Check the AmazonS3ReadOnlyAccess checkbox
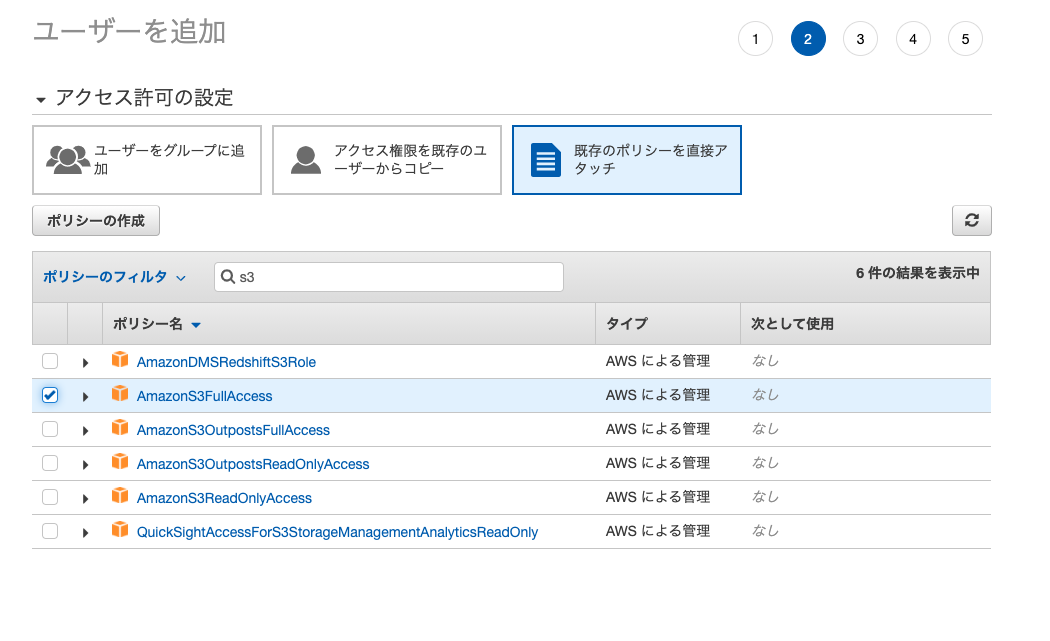The width and height of the screenshot is (1050, 641). pyautogui.click(x=49, y=497)
